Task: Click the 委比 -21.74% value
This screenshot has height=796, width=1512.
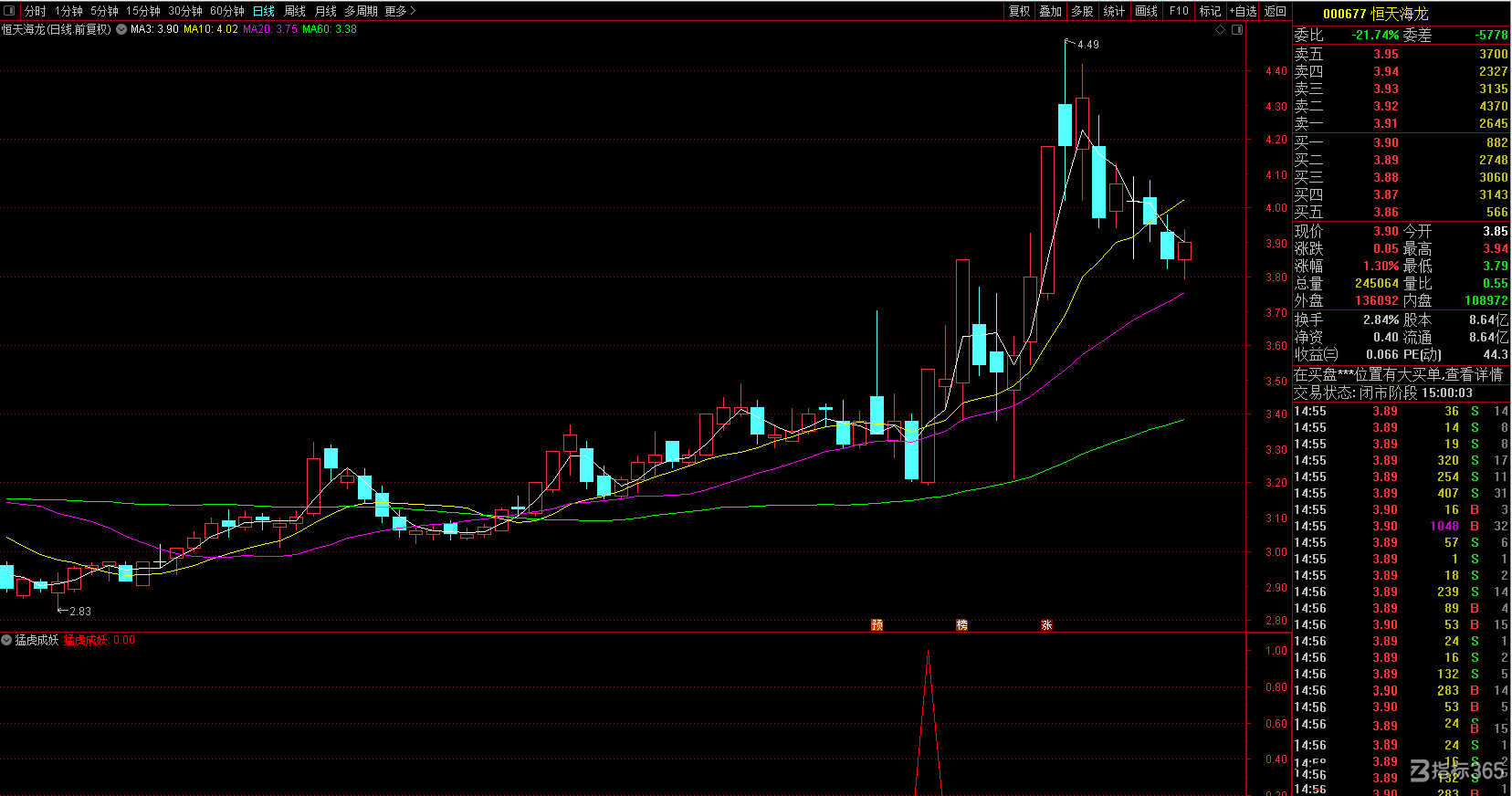Action: point(1375,35)
